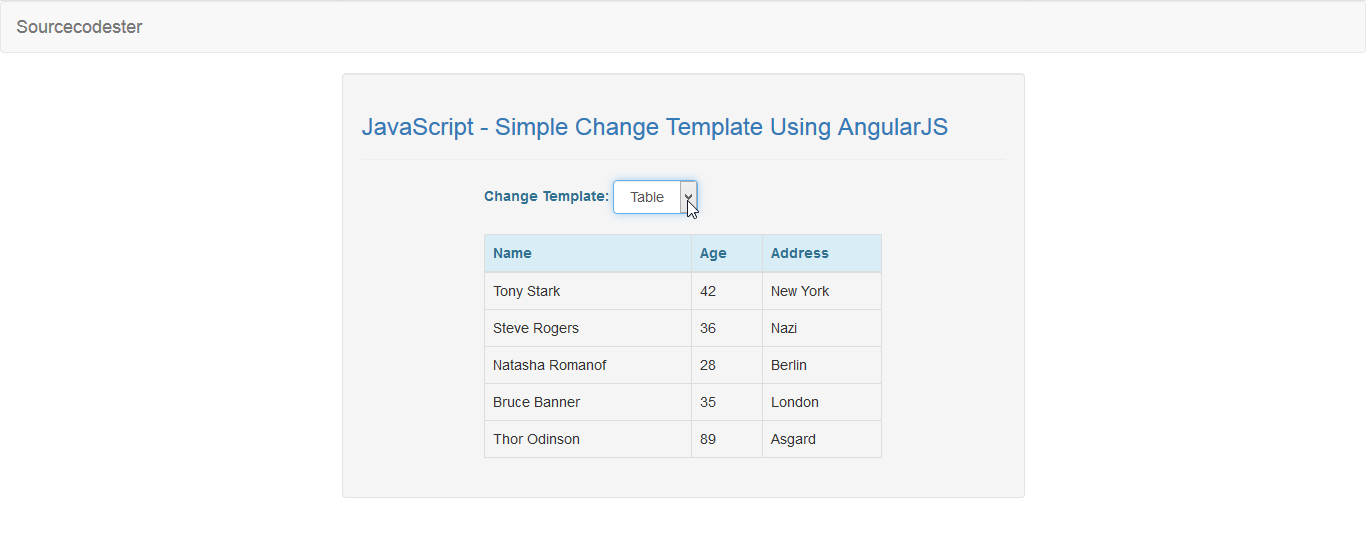Click the age 89 cell

point(727,439)
